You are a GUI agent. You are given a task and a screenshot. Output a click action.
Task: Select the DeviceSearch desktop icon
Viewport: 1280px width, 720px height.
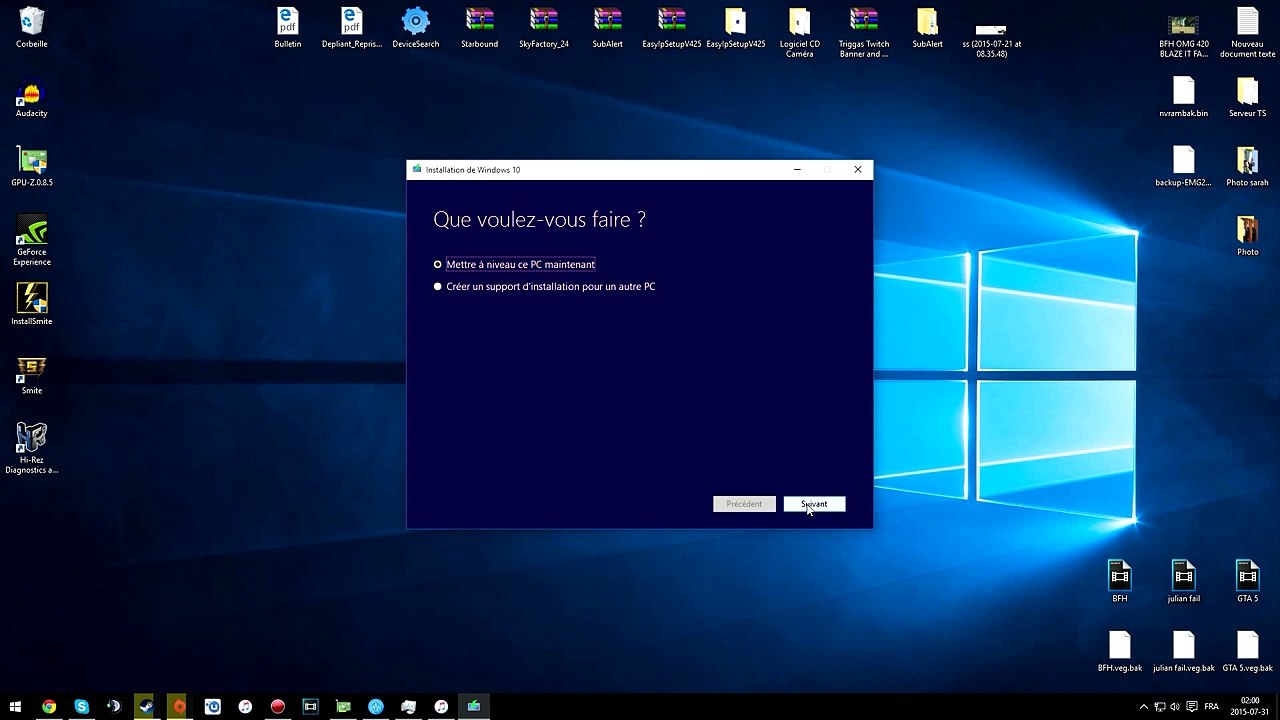click(x=416, y=28)
